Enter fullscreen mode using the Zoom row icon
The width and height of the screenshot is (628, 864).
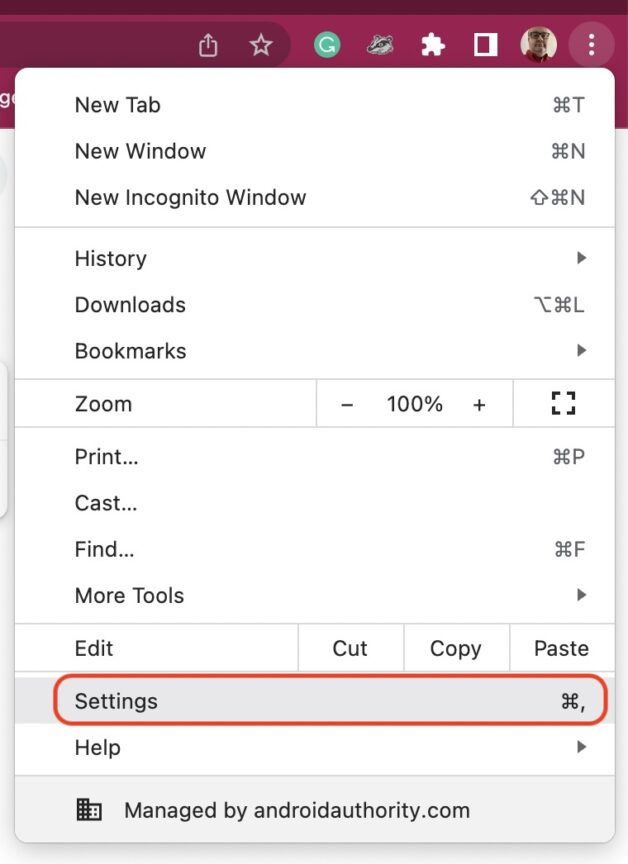(x=564, y=404)
